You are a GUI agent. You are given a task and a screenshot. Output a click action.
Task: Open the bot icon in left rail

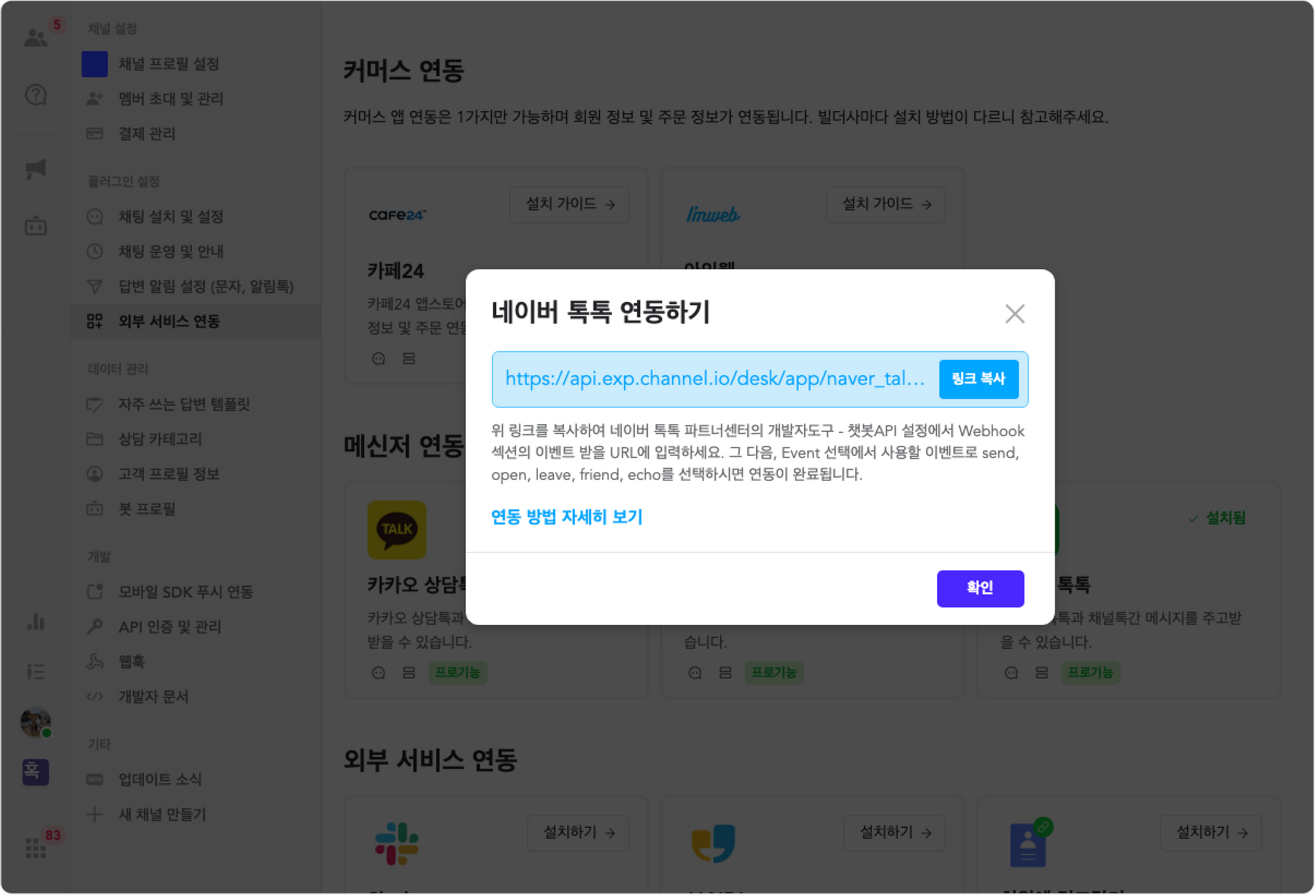click(x=36, y=226)
